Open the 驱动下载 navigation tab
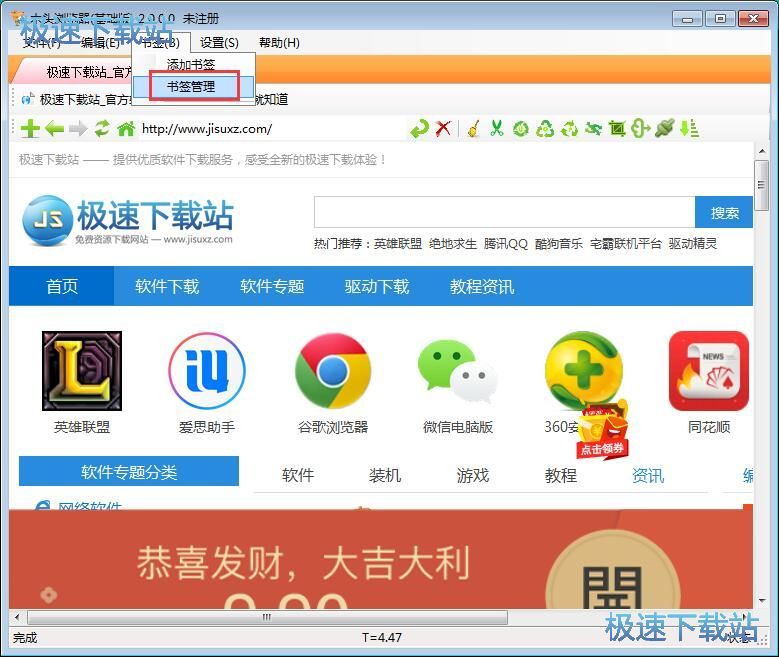Image resolution: width=779 pixels, height=657 pixels. 377,286
